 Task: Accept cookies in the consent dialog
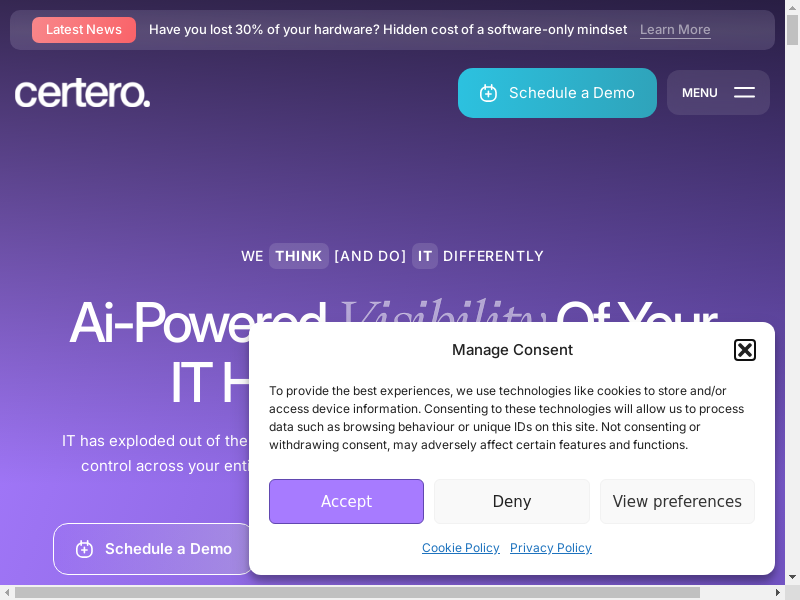point(346,501)
